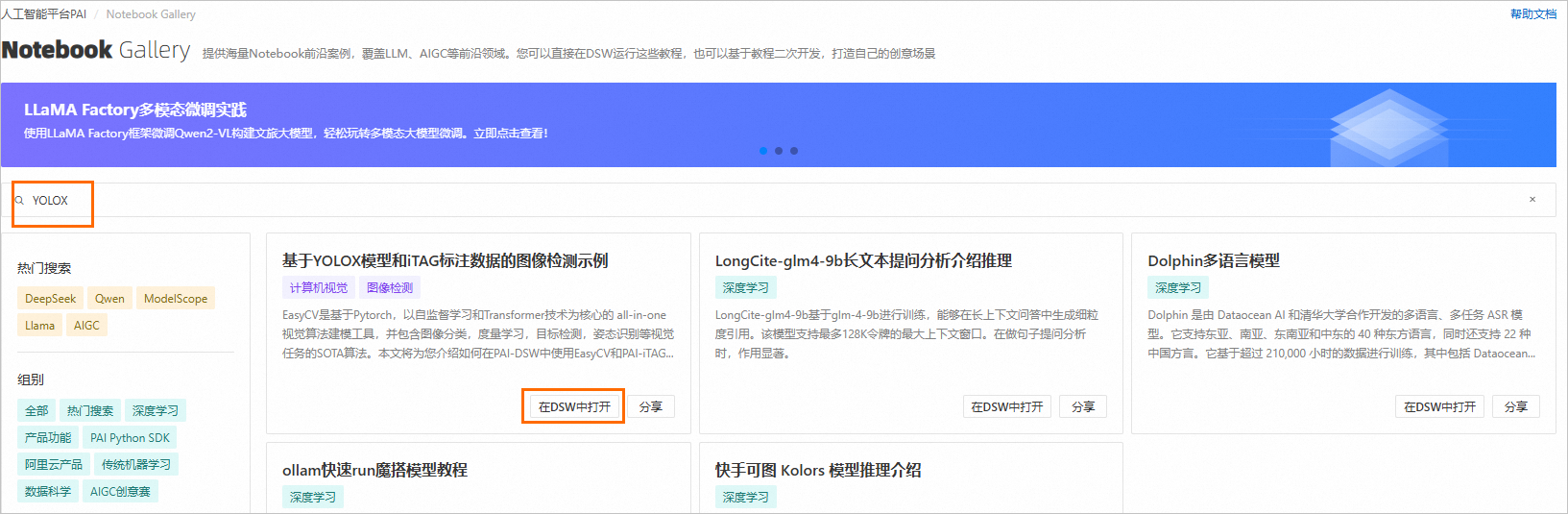Select the third banner carousel dot

[794, 151]
